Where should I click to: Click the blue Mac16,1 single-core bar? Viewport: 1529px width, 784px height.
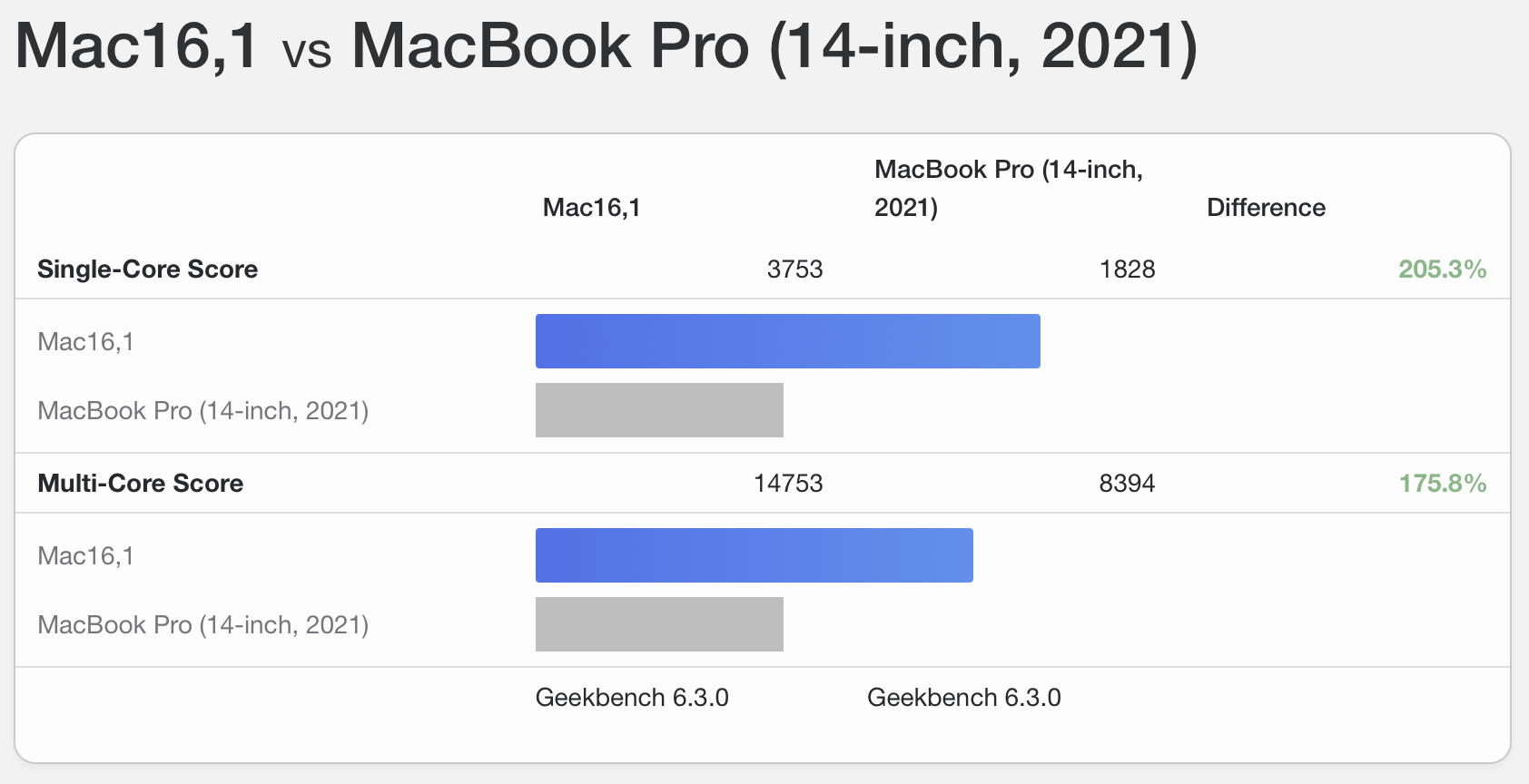tap(788, 341)
